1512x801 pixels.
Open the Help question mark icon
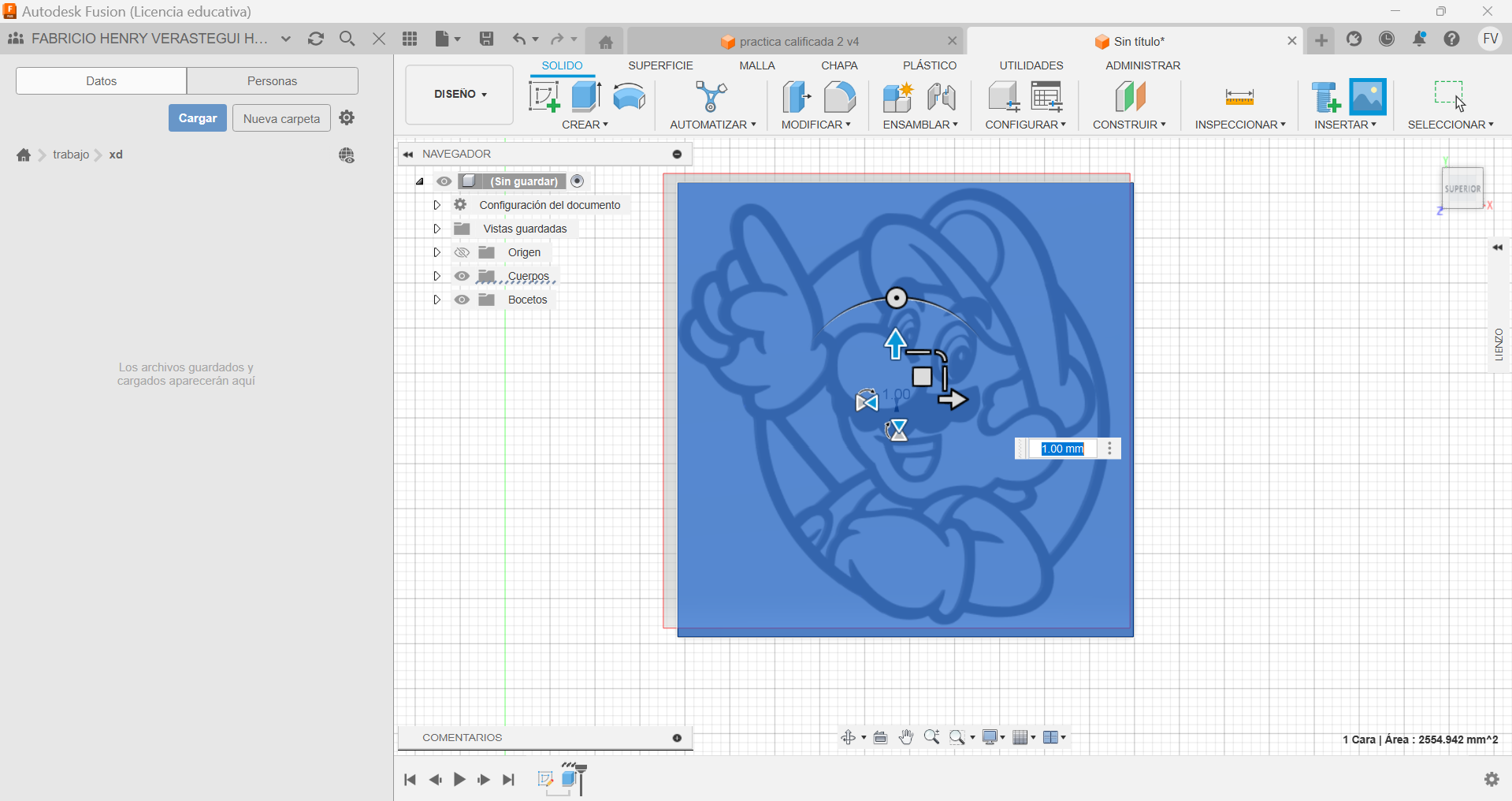tap(1452, 39)
